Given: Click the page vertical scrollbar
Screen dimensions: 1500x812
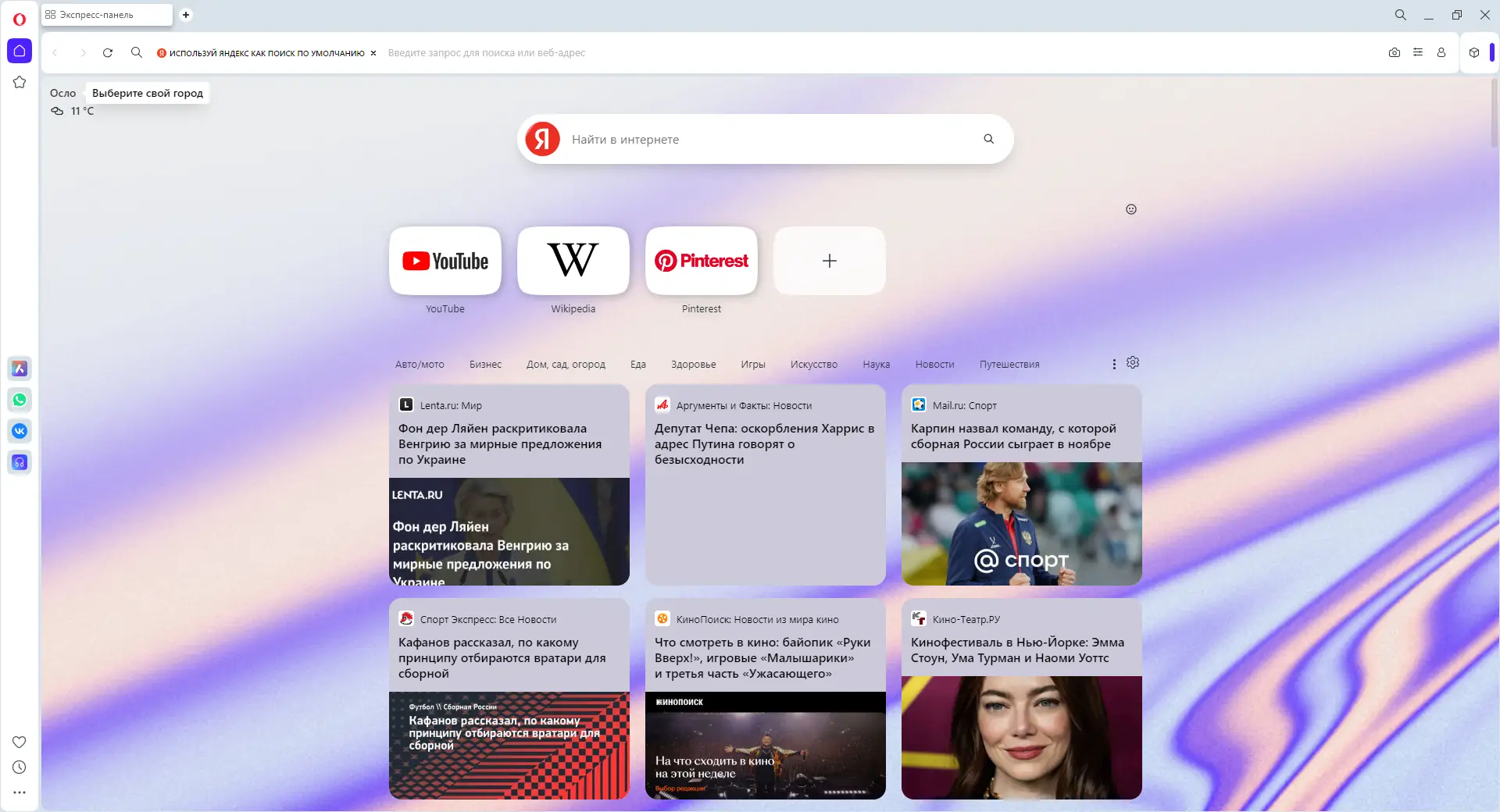Looking at the screenshot, I should pyautogui.click(x=1495, y=113).
